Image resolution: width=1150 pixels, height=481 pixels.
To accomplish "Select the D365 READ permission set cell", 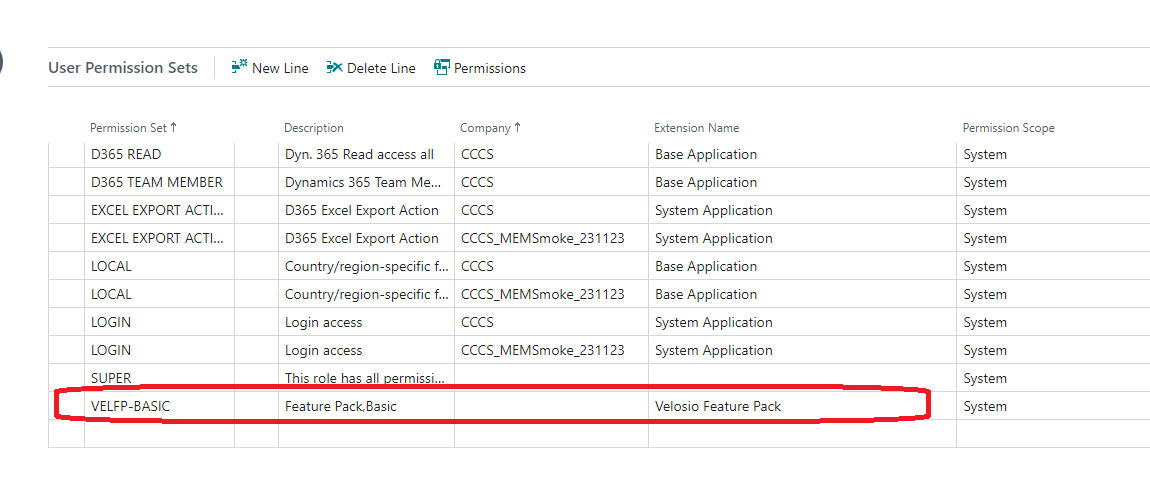I will 159,155.
